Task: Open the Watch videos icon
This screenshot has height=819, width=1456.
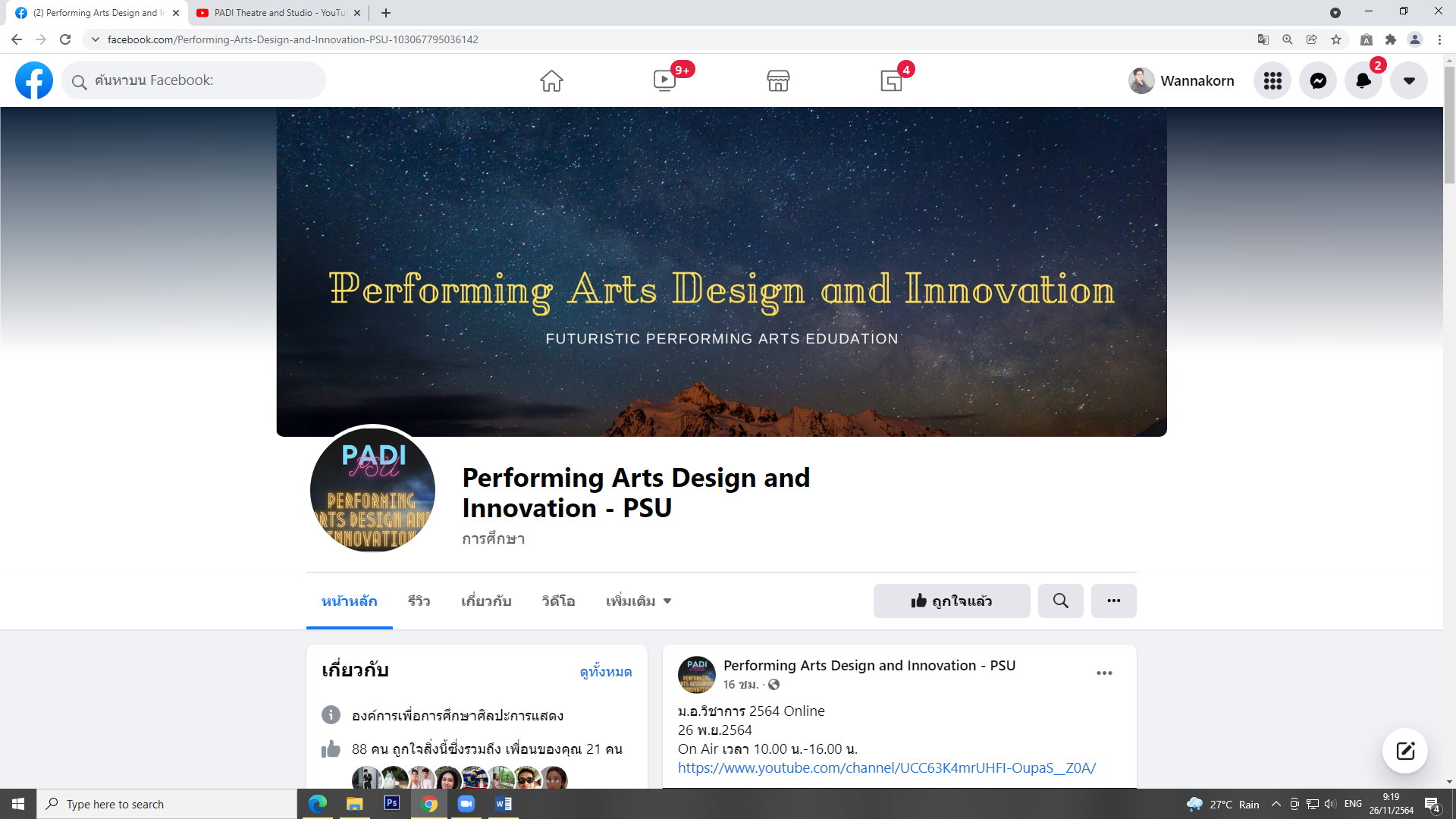Action: tap(664, 80)
